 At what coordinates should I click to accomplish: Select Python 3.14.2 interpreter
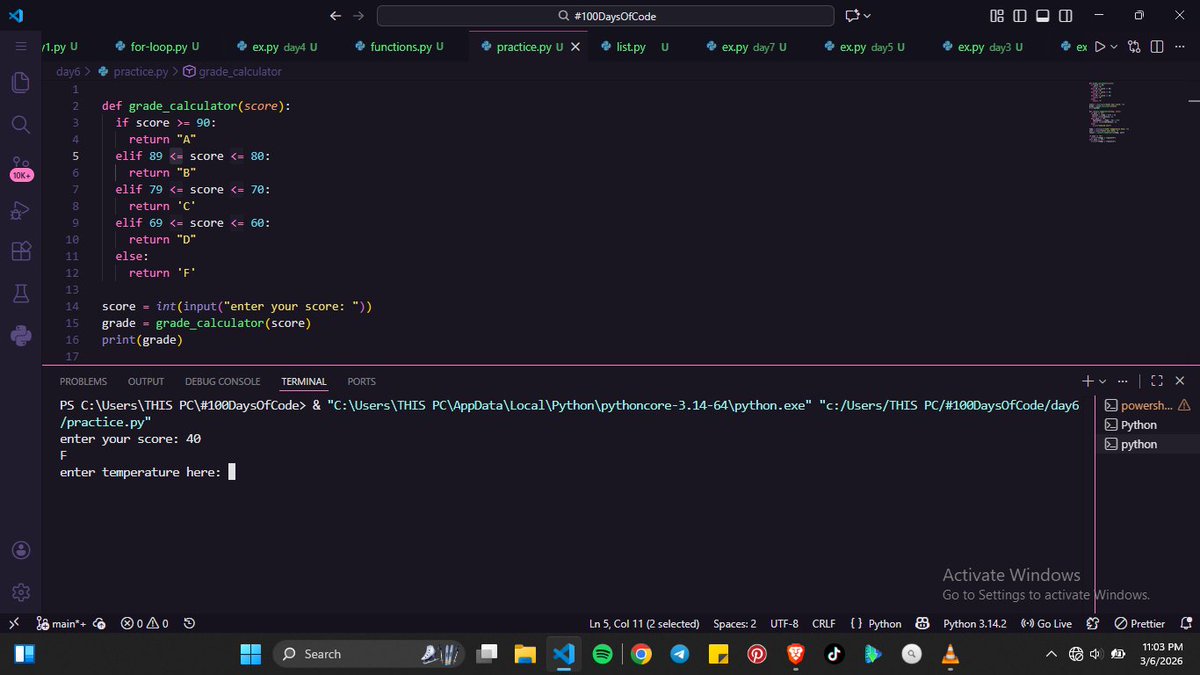(x=975, y=623)
